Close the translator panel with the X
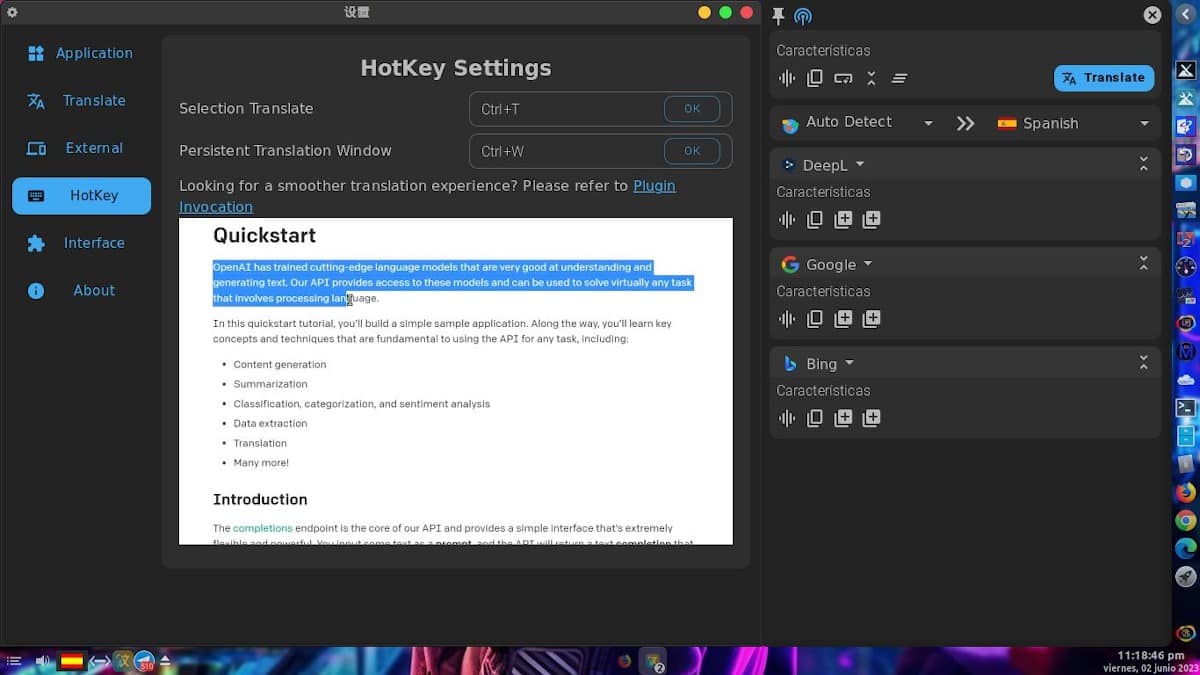The width and height of the screenshot is (1200, 675). coord(1152,15)
